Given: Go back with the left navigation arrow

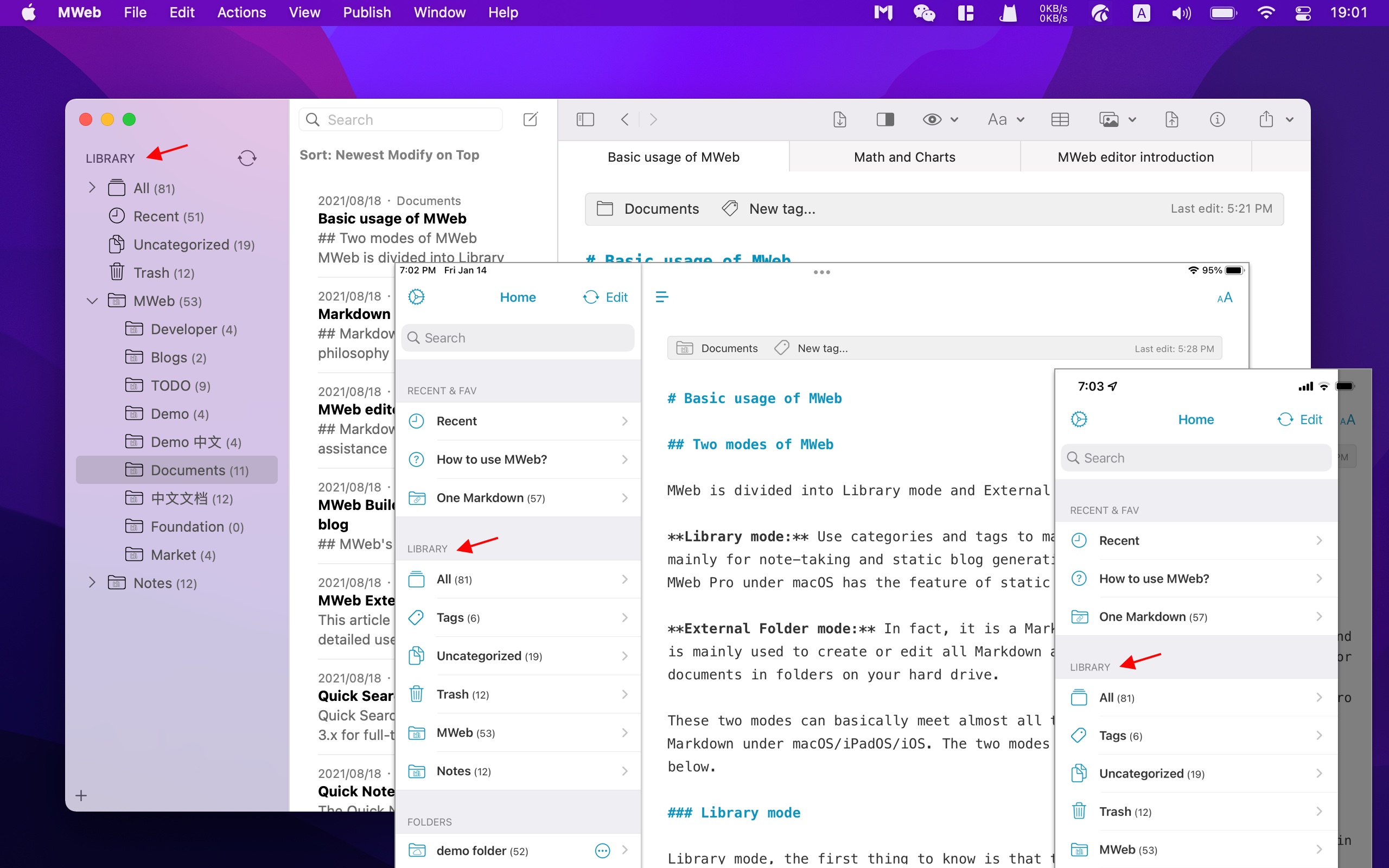Looking at the screenshot, I should coord(625,119).
